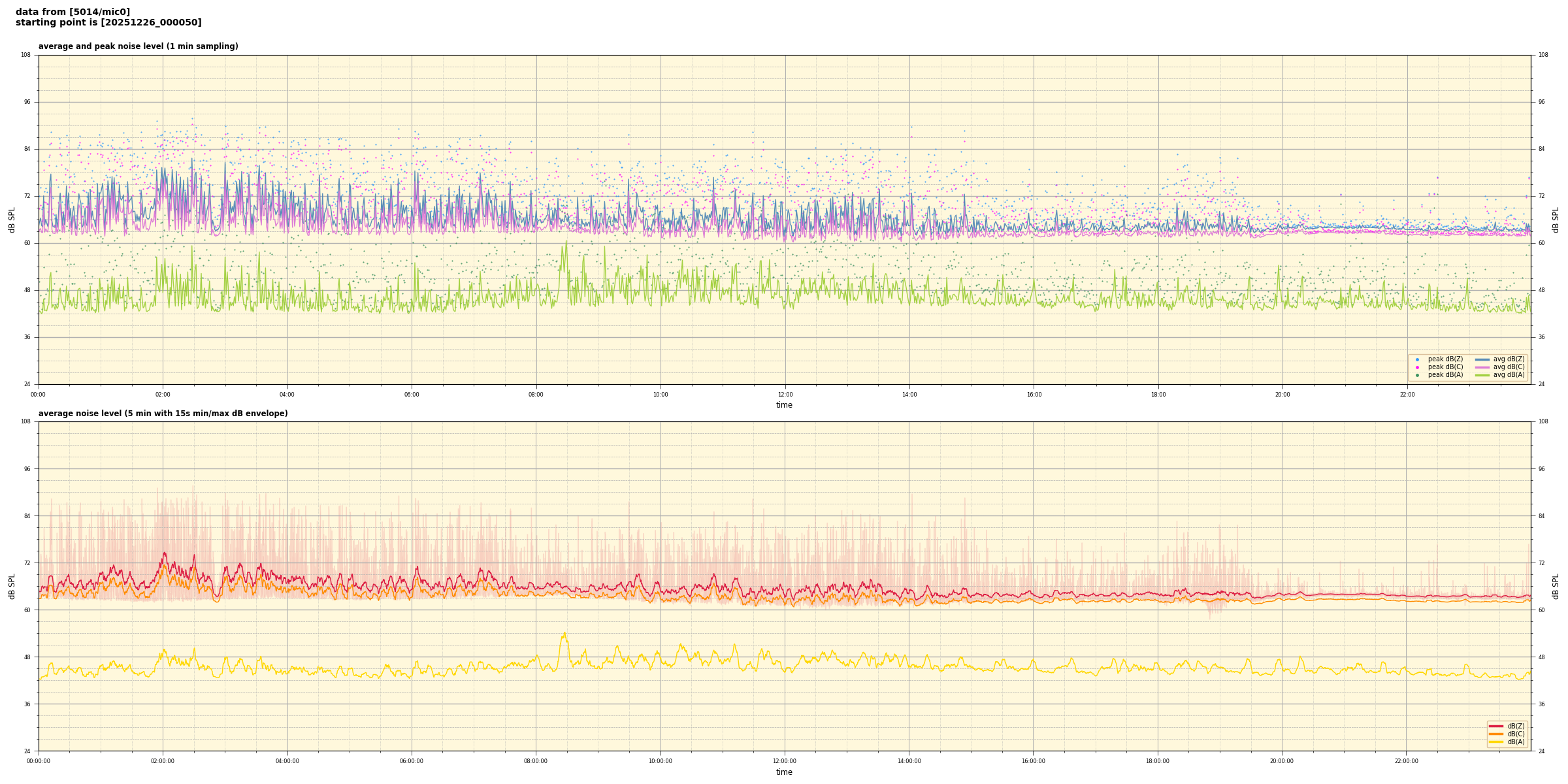Select the avg dB(Z) blue legend line
Image resolution: width=1568 pixels, height=784 pixels.
click(1482, 359)
